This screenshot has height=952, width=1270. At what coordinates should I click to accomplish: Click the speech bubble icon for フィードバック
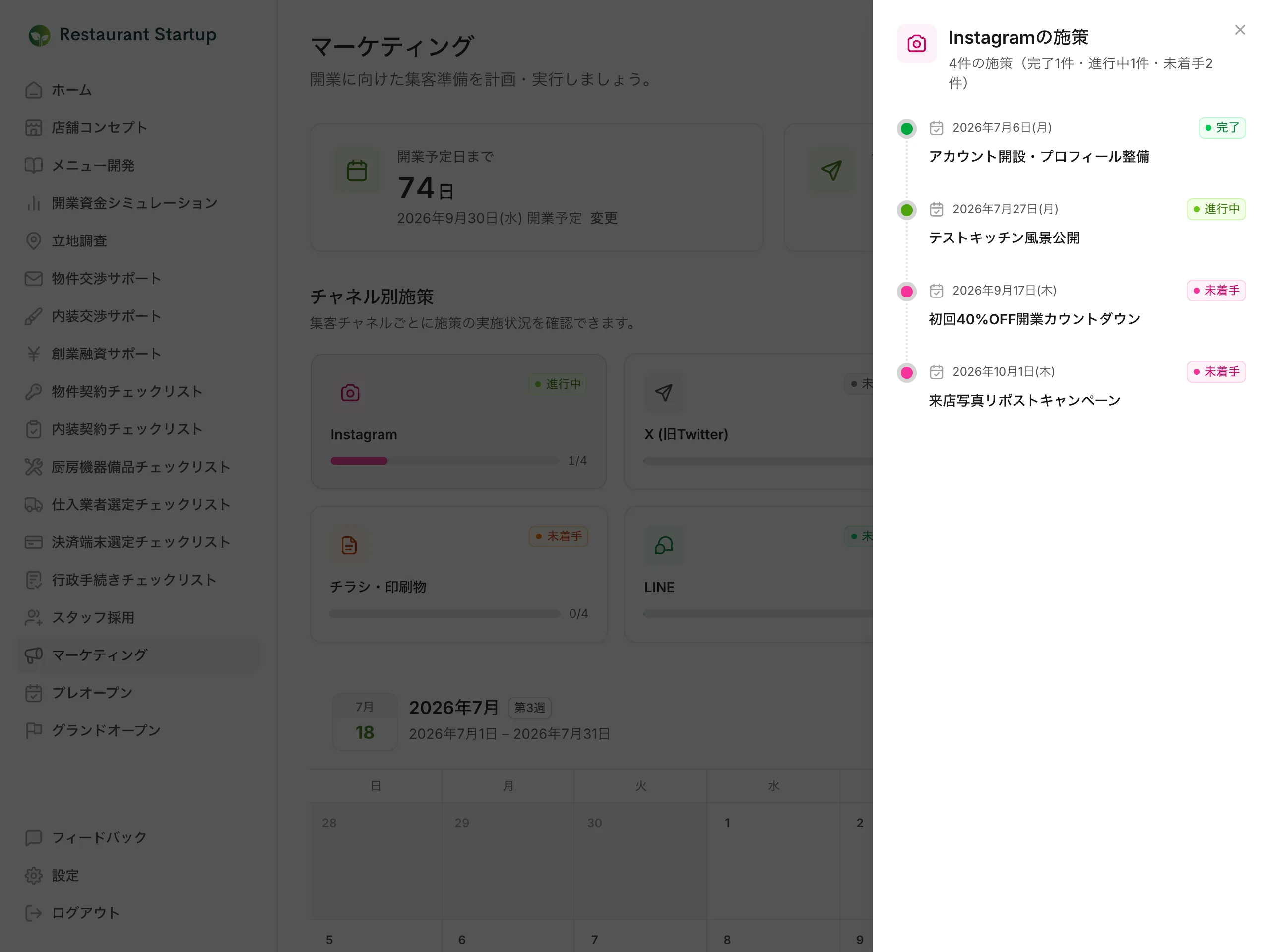tap(34, 838)
